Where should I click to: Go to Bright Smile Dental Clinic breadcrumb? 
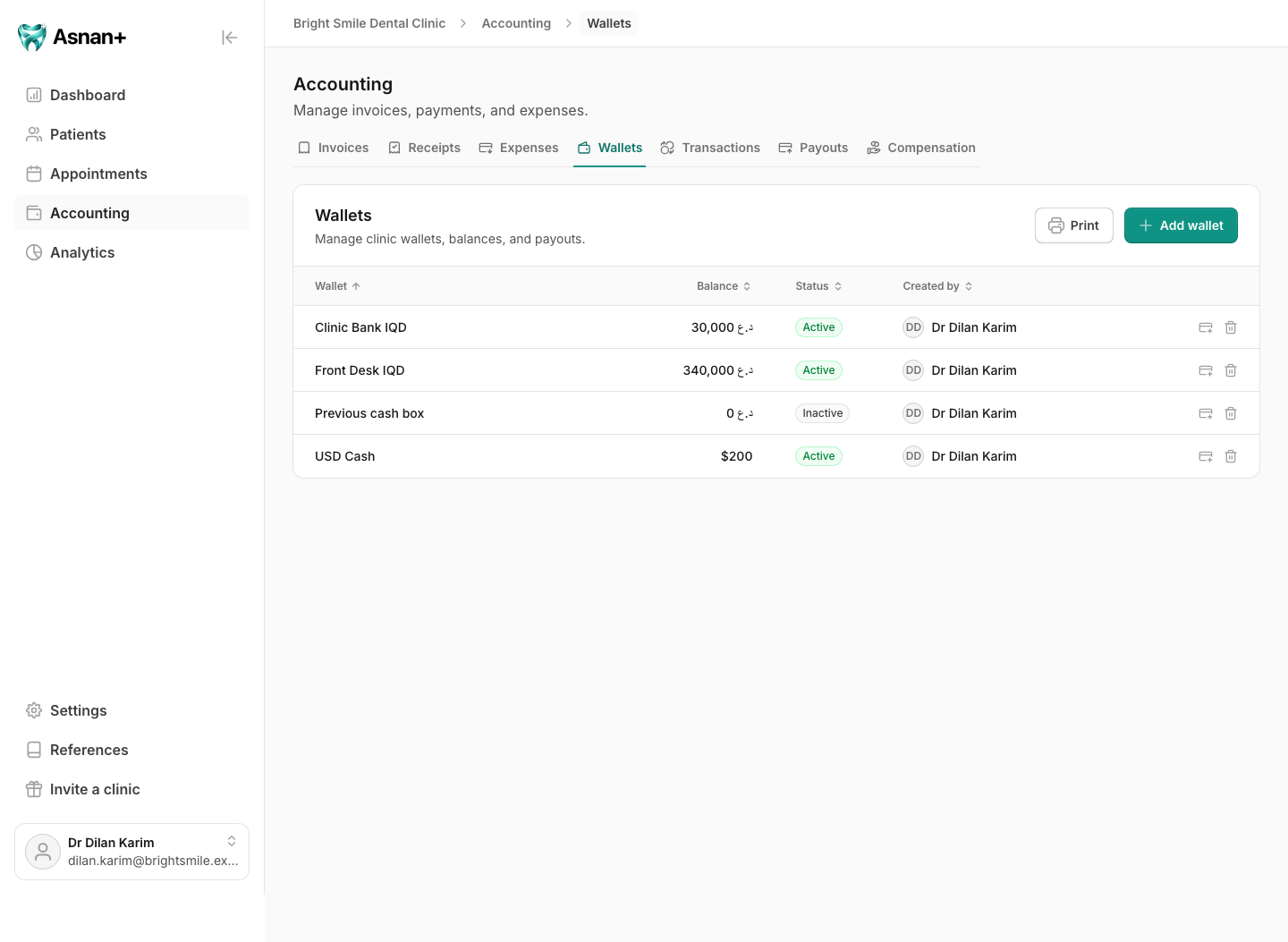pyautogui.click(x=369, y=23)
